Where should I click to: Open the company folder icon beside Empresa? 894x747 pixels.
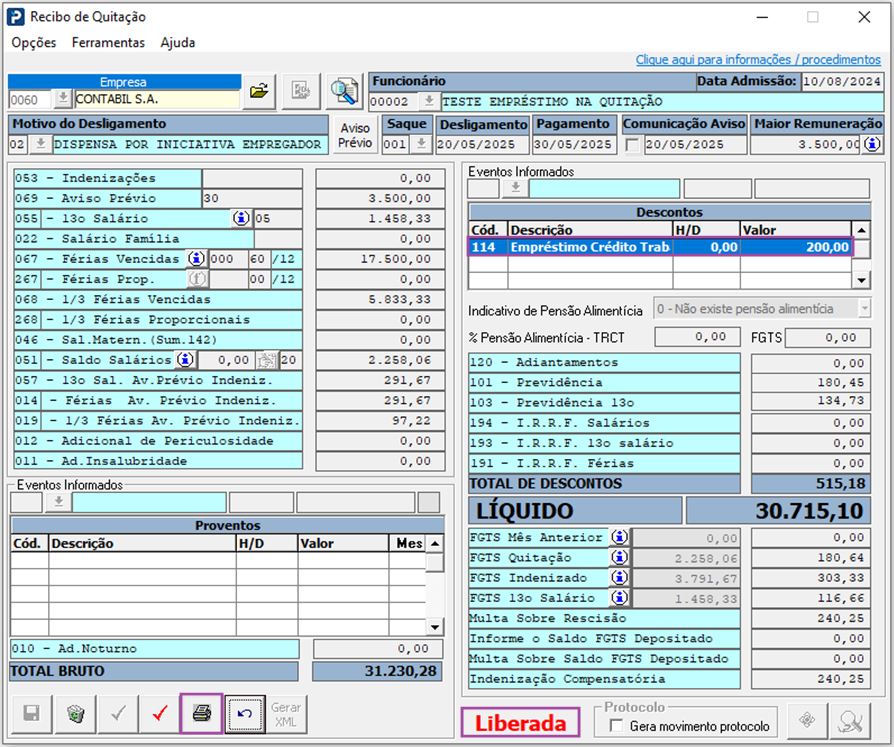259,91
